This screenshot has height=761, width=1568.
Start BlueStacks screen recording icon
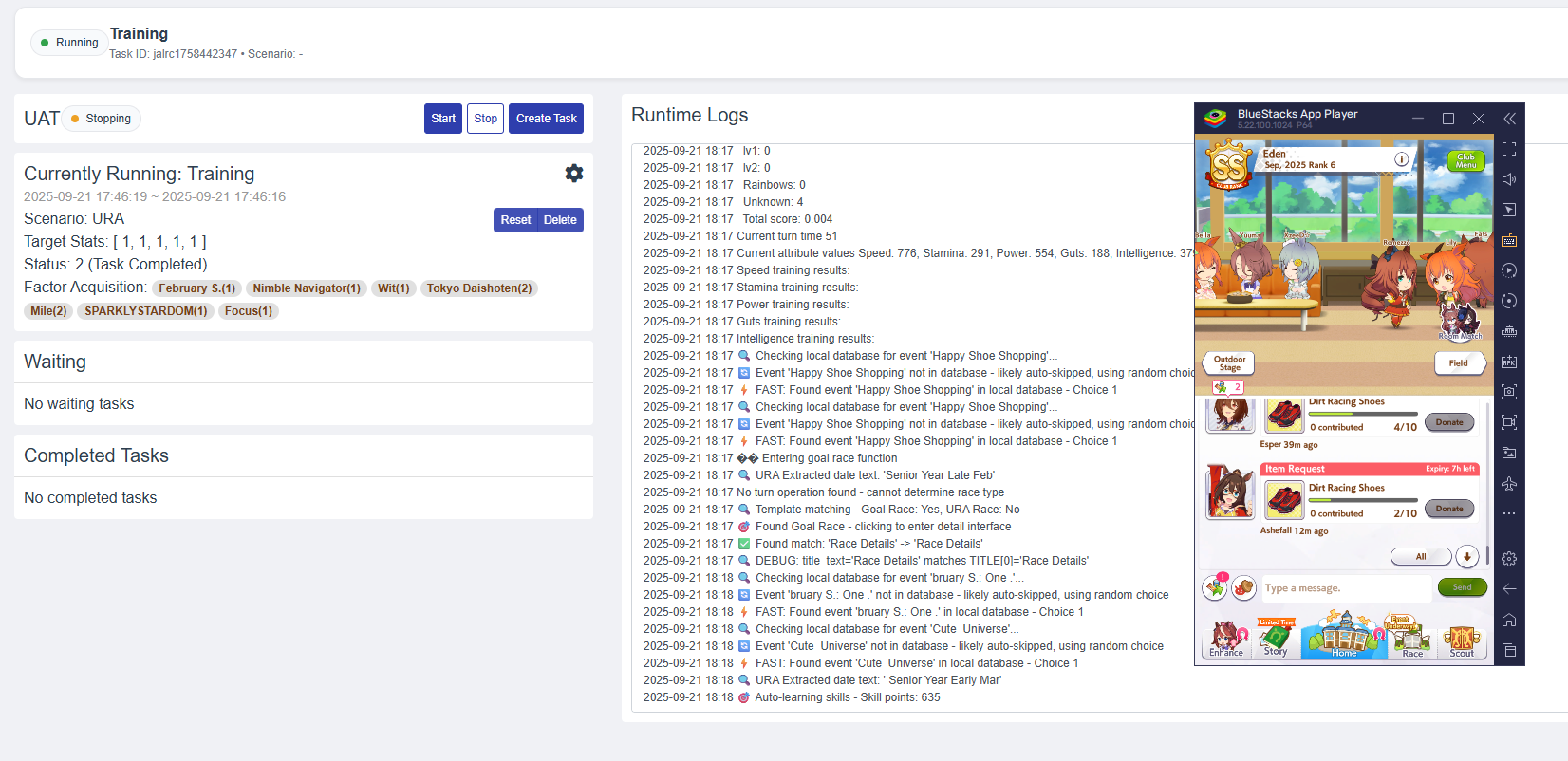(1509, 422)
